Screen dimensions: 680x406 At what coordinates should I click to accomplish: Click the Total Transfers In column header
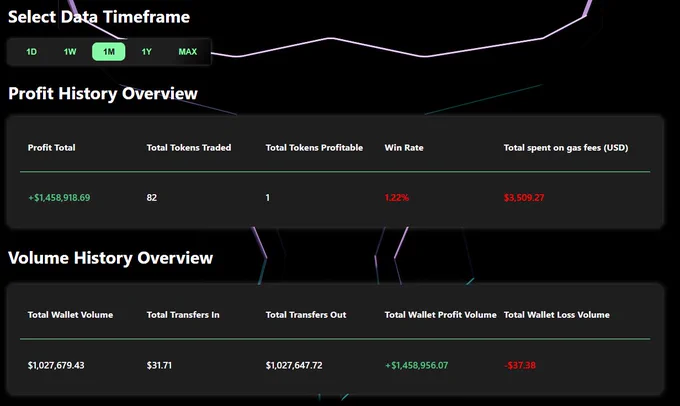point(183,315)
